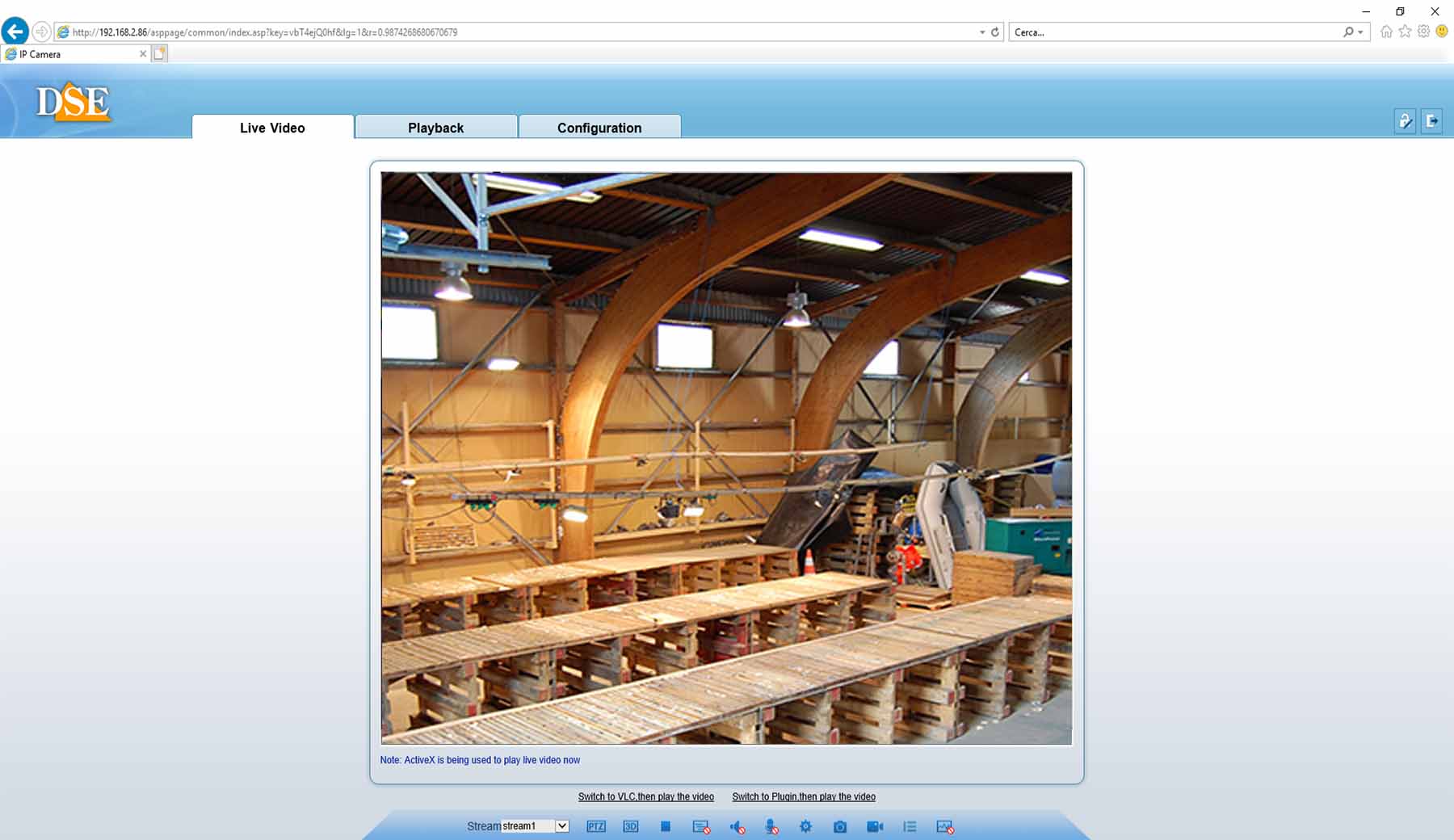Take a snapshot with camera icon
The width and height of the screenshot is (1454, 840).
pos(840,826)
